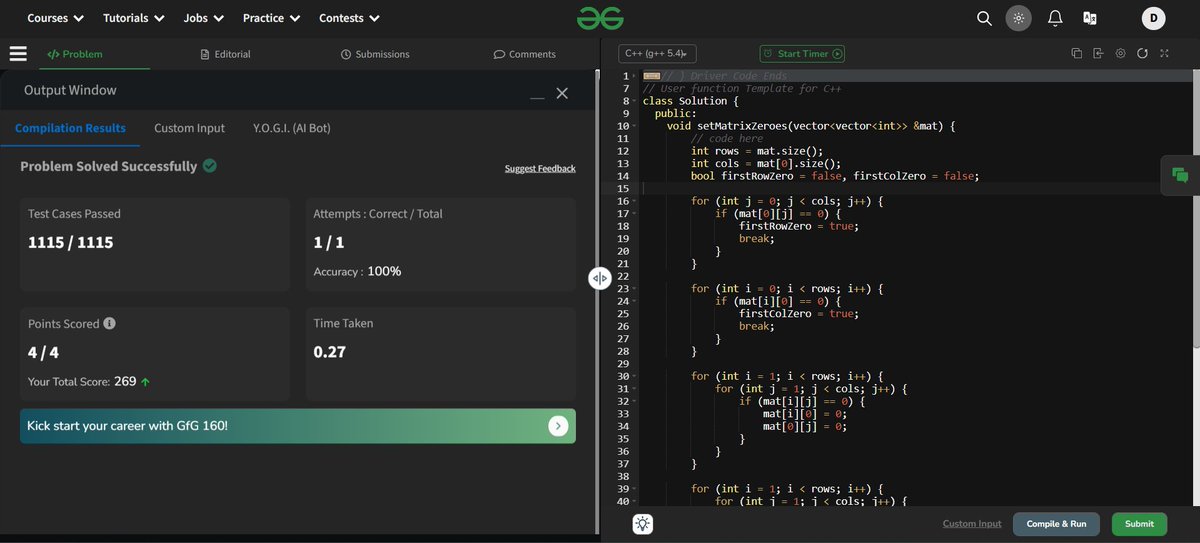Collapse the for-loop fold at line 16
This screenshot has height=543, width=1200.
click(x=636, y=201)
